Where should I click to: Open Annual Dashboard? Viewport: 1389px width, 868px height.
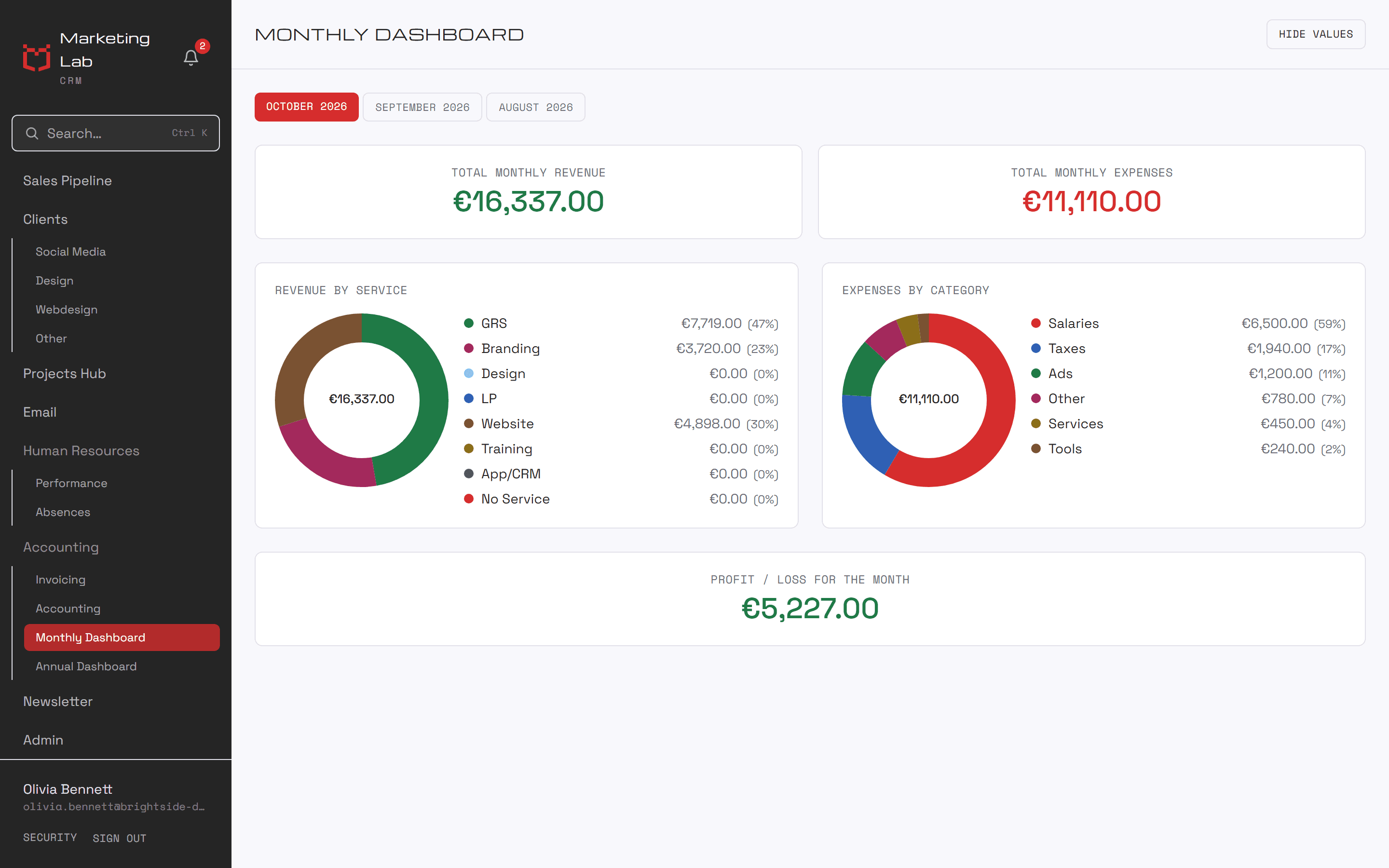(86, 666)
